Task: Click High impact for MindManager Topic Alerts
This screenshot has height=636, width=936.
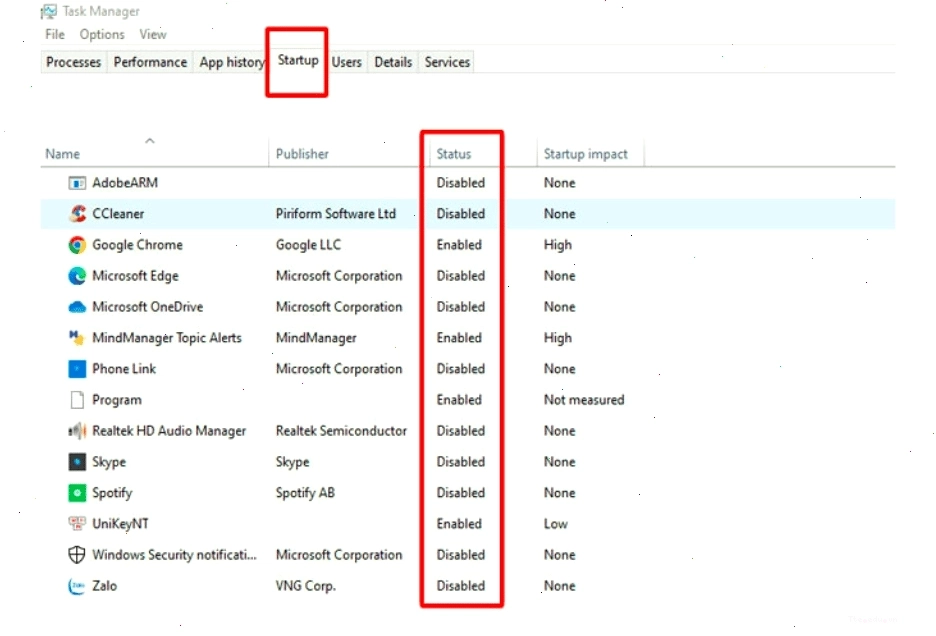Action: tap(558, 338)
